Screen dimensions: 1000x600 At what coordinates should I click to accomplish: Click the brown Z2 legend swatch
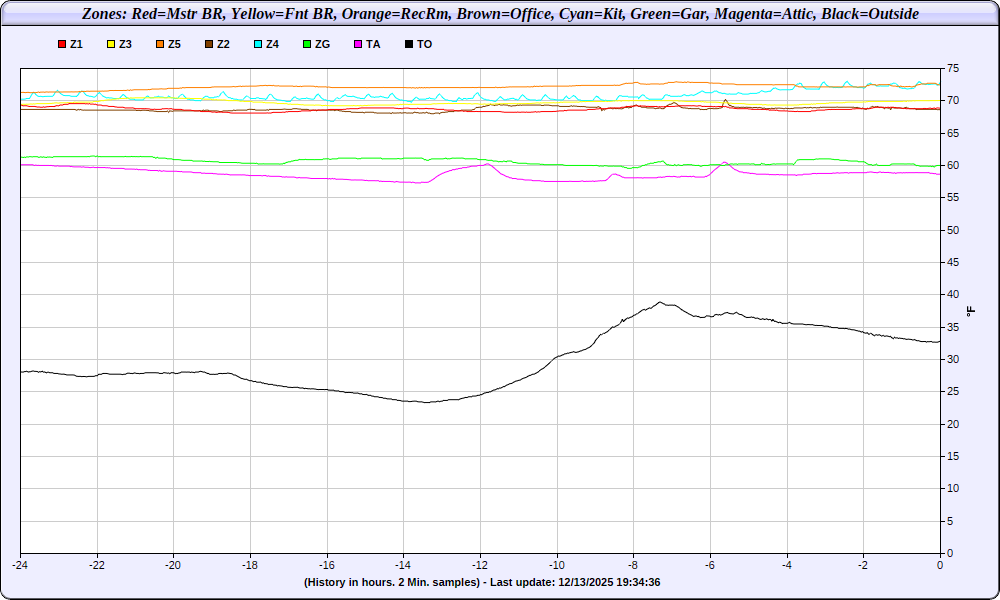(209, 45)
